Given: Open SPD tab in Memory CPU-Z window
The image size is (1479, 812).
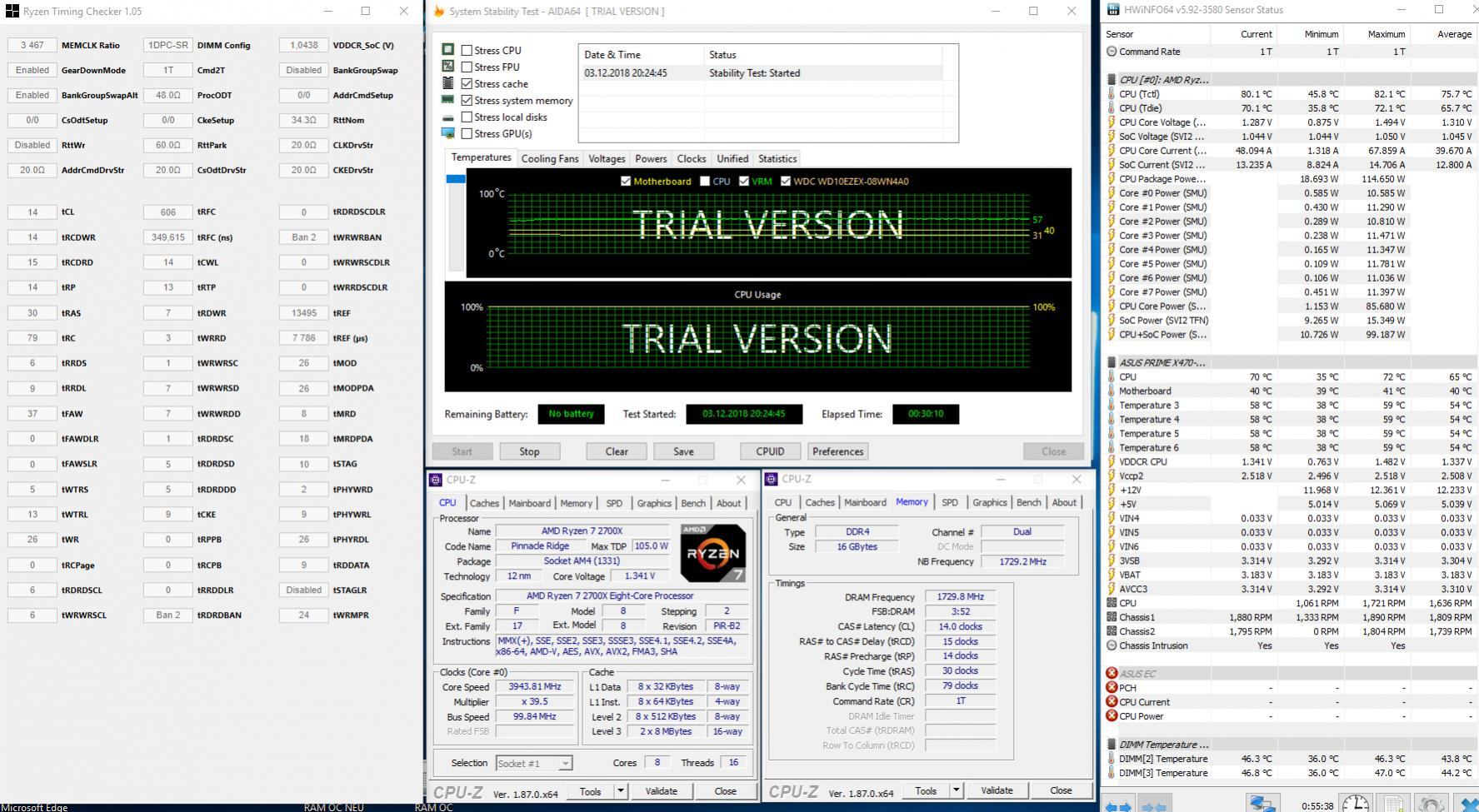Looking at the screenshot, I should click(x=949, y=502).
